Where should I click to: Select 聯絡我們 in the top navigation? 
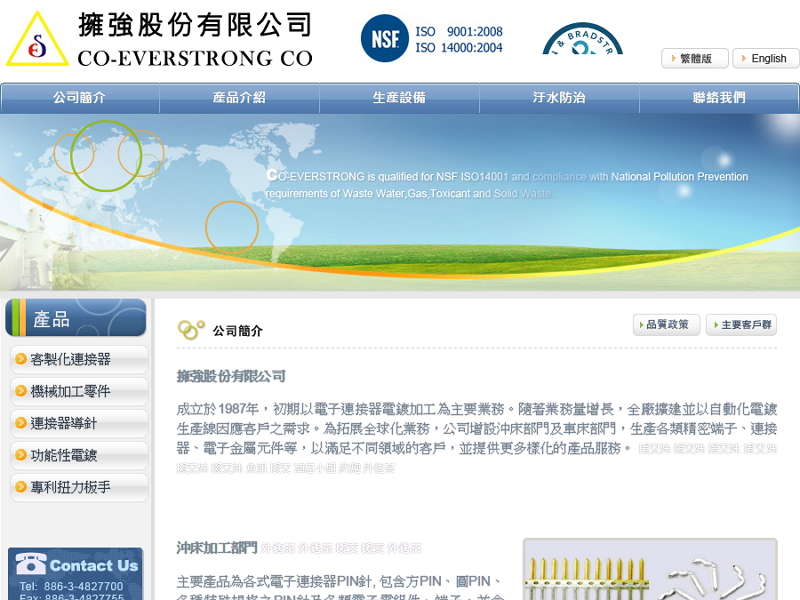coord(720,98)
